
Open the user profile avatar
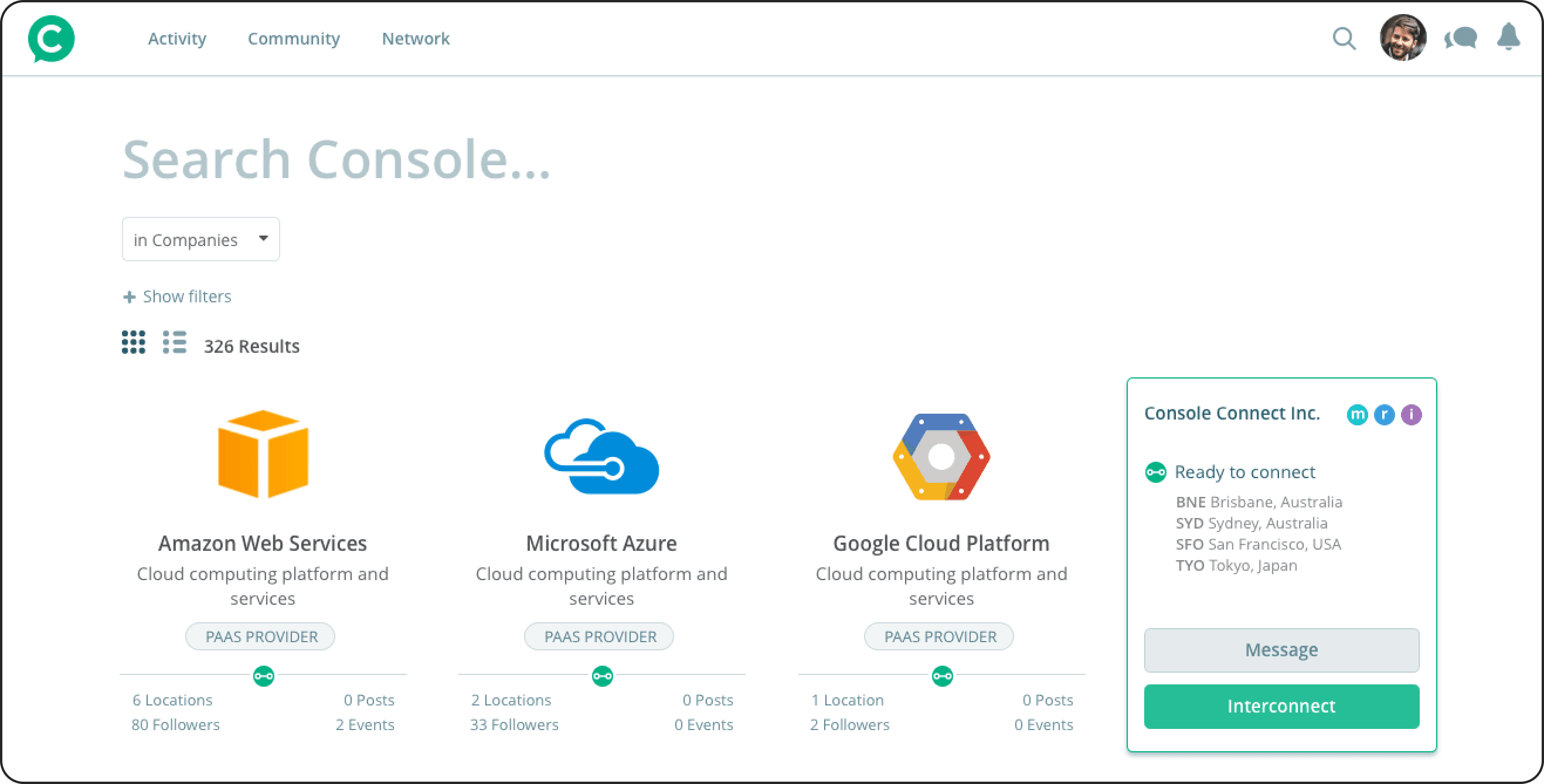pyautogui.click(x=1403, y=38)
